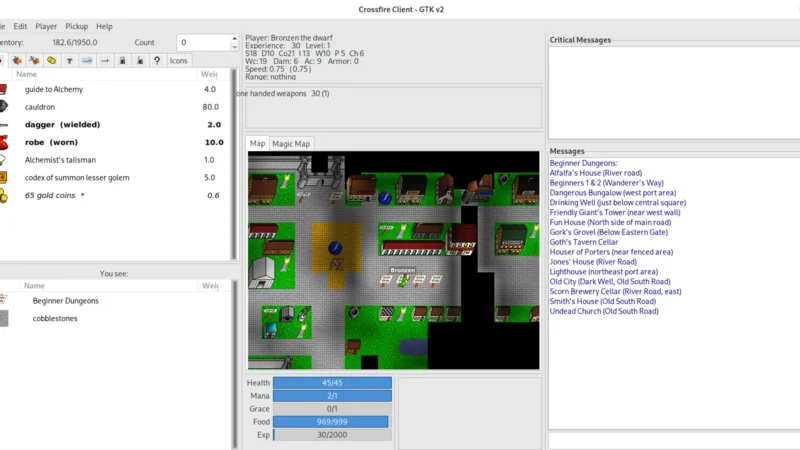Select the guide to Alchemy row

115,89
